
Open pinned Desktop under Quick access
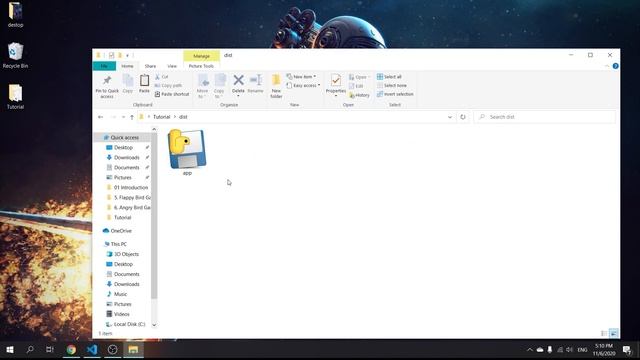(123, 147)
